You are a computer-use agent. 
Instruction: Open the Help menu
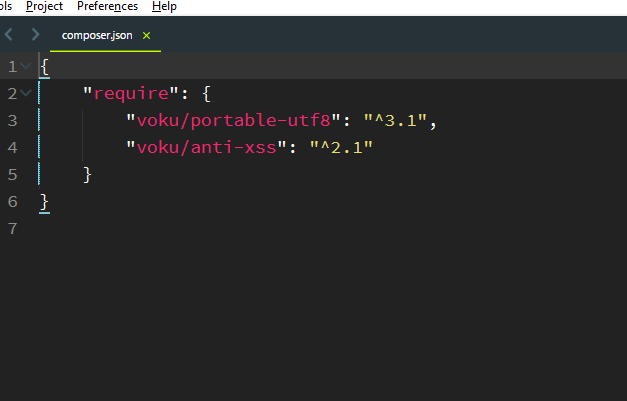point(164,6)
